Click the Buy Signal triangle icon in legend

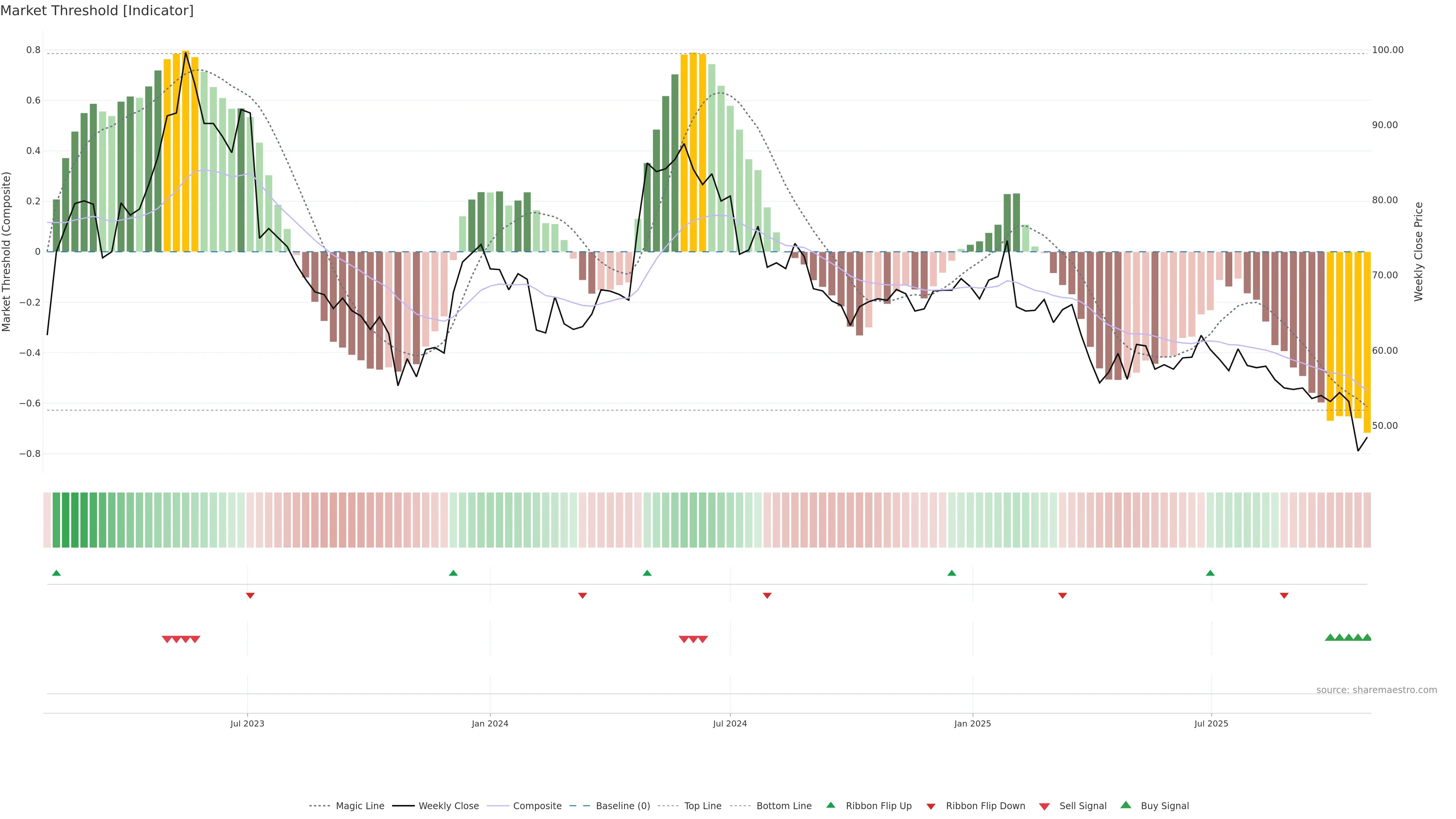(1126, 805)
